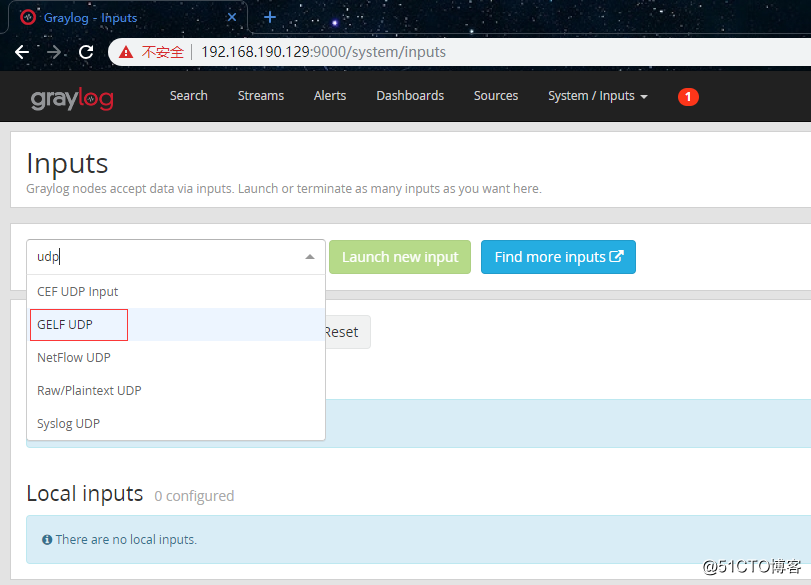Image resolution: width=811 pixels, height=585 pixels.
Task: Go to Alerts in navigation bar
Action: (x=330, y=96)
